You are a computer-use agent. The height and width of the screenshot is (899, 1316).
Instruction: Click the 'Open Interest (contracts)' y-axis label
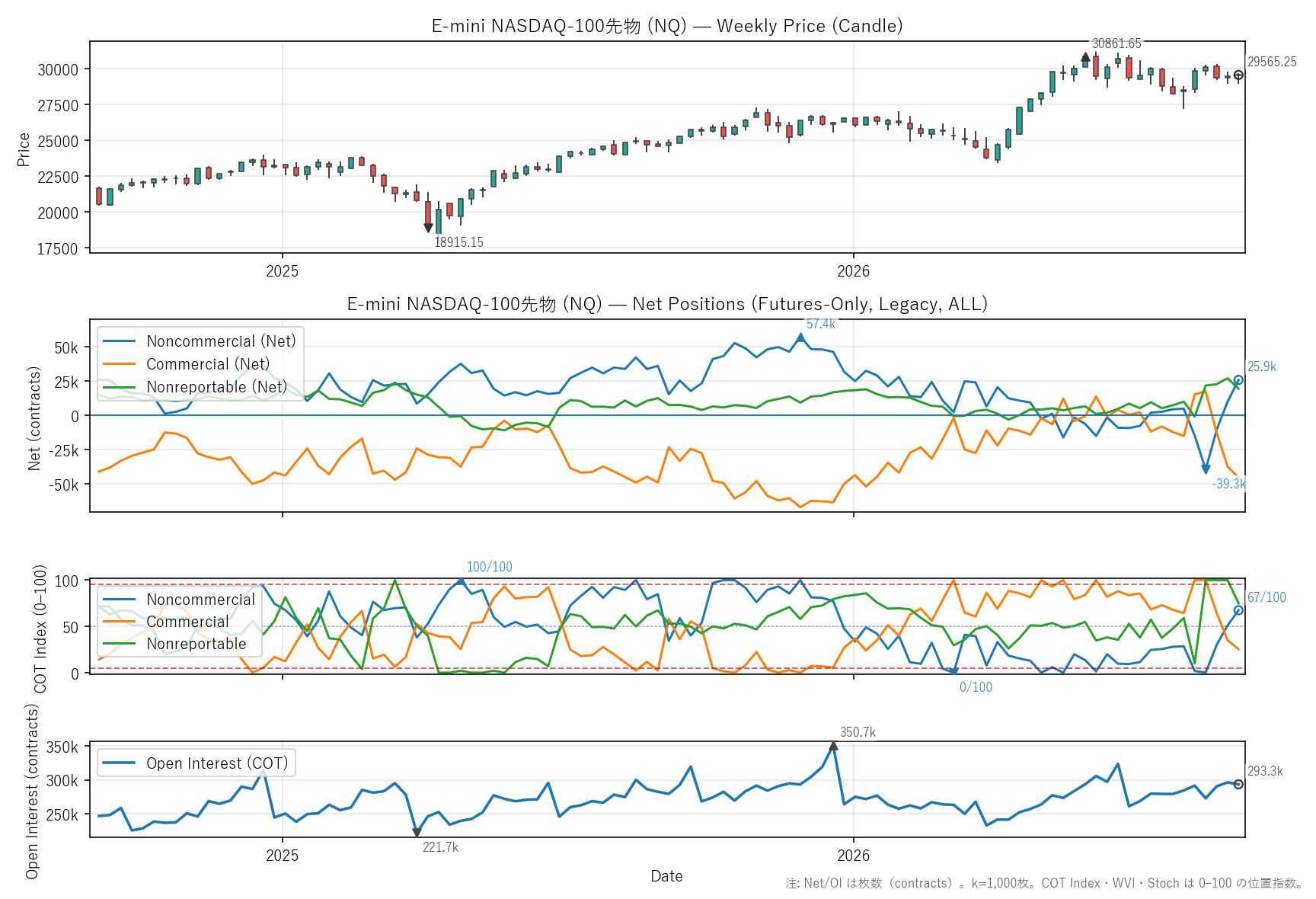(31, 791)
